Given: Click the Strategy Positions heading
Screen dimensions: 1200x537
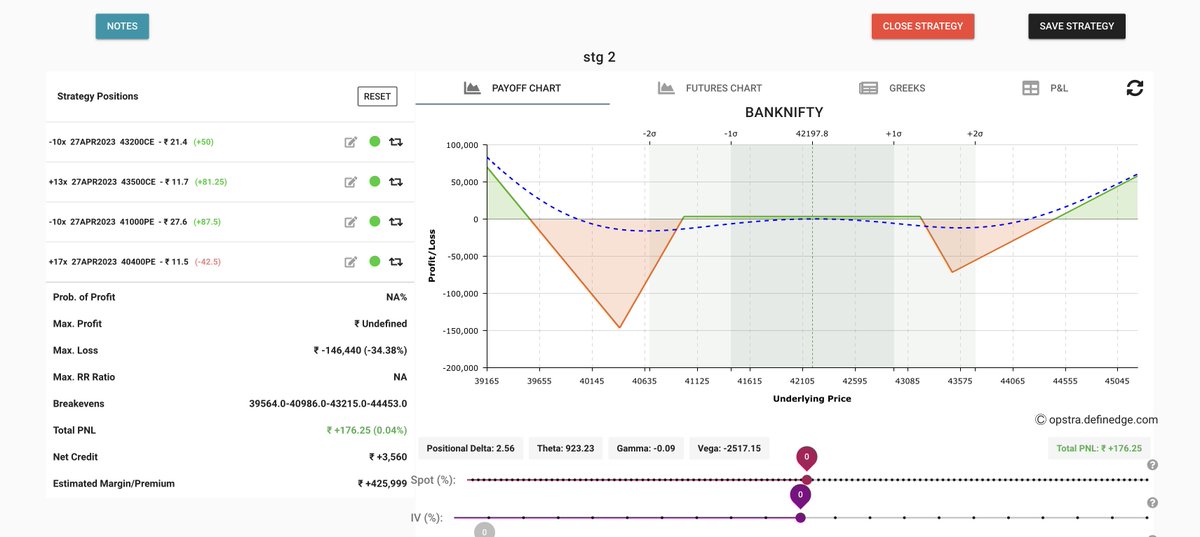Looking at the screenshot, I should click(98, 96).
